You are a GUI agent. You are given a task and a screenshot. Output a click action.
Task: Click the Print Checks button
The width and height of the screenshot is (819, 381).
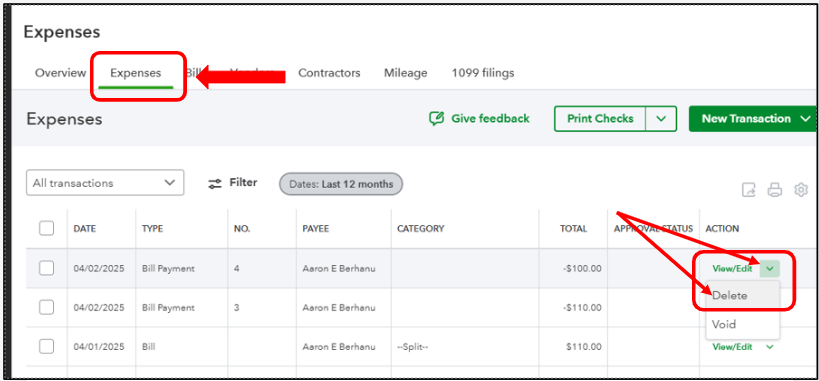tap(600, 119)
